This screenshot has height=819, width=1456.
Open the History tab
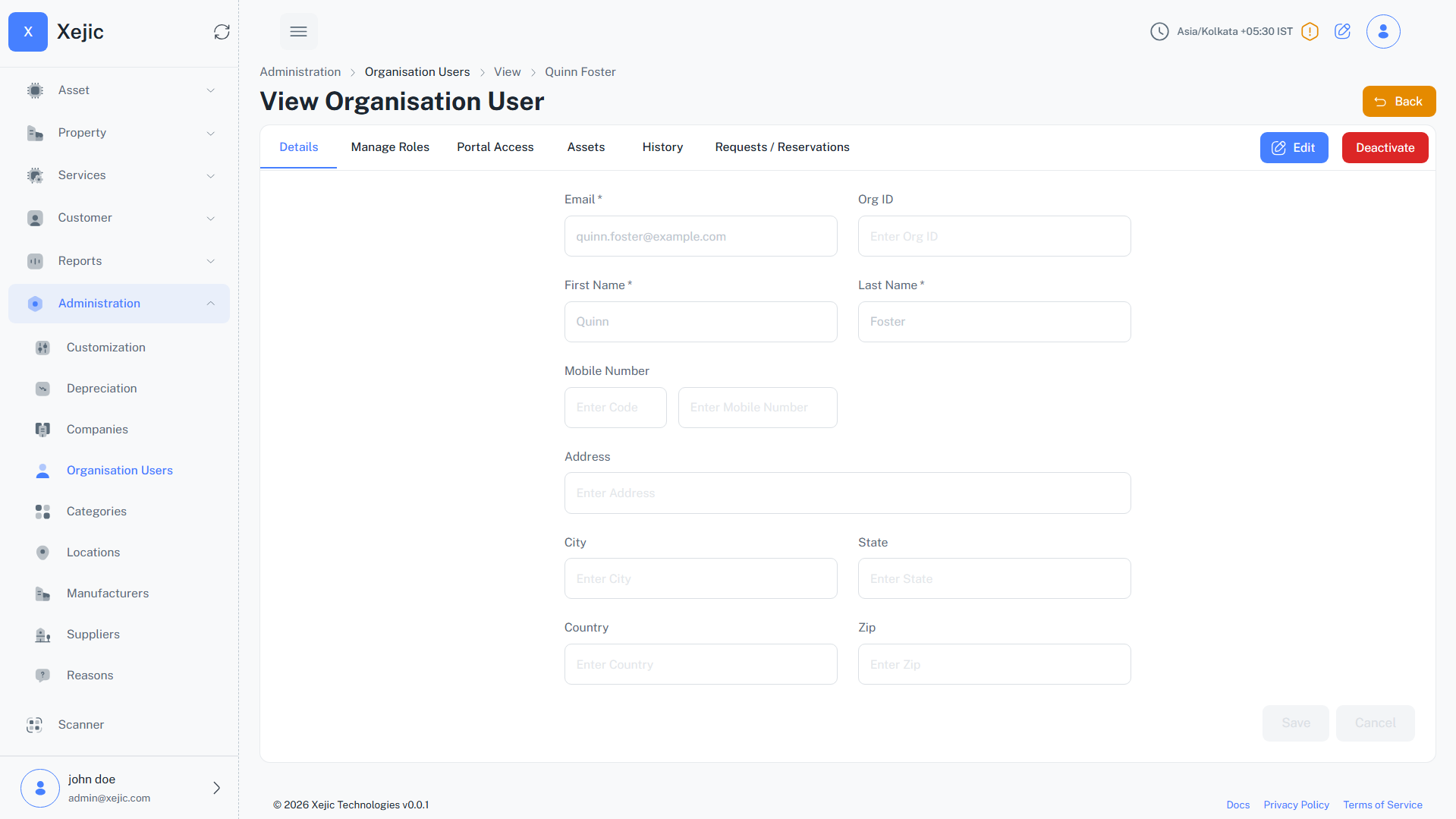pos(663,147)
